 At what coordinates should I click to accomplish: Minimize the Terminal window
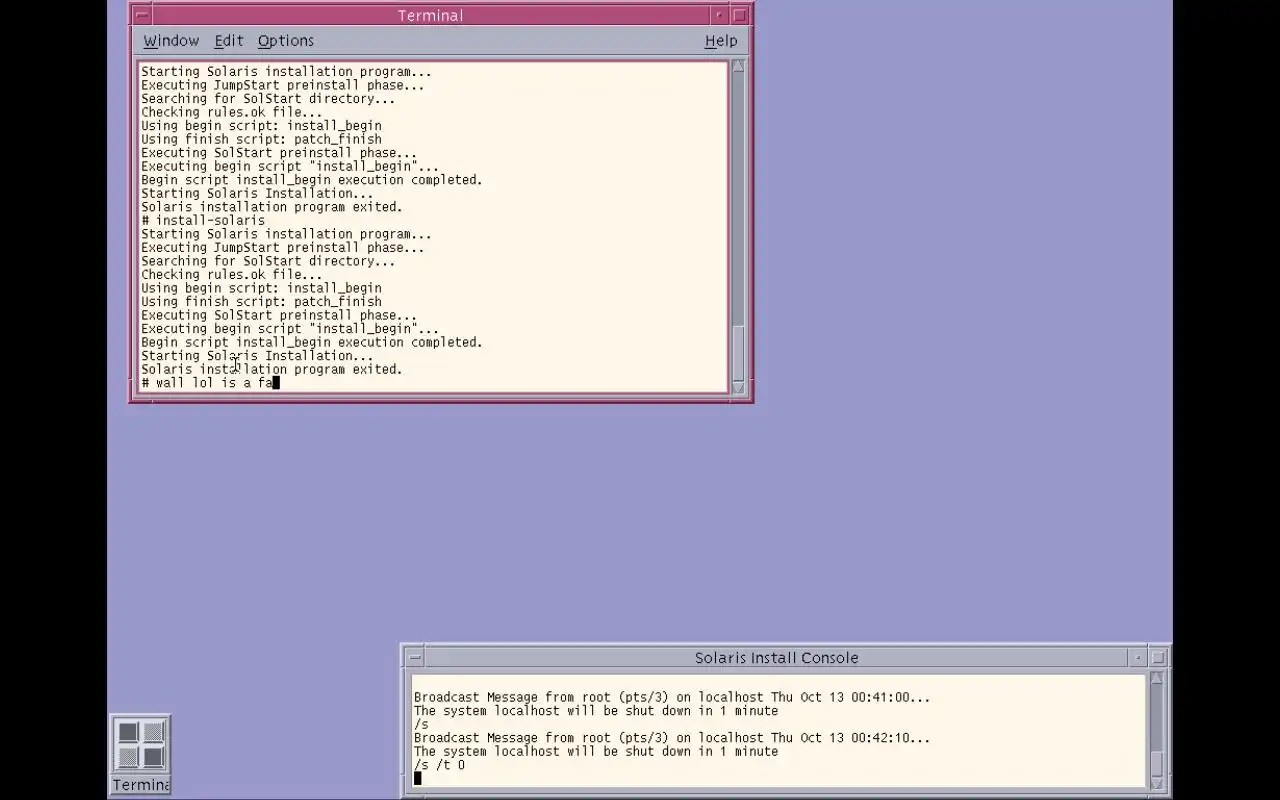pos(719,15)
